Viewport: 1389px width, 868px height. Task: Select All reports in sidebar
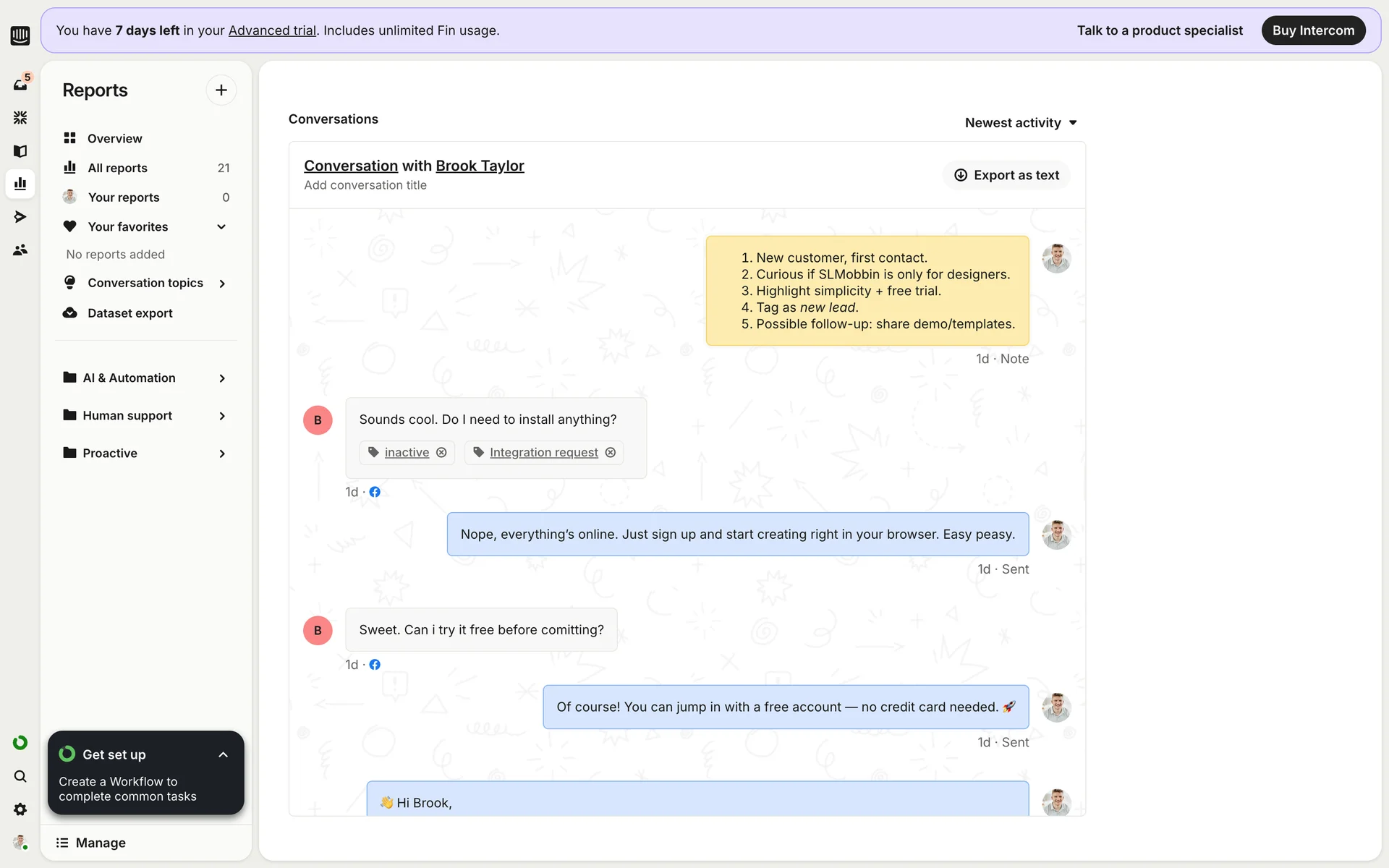pyautogui.click(x=117, y=168)
